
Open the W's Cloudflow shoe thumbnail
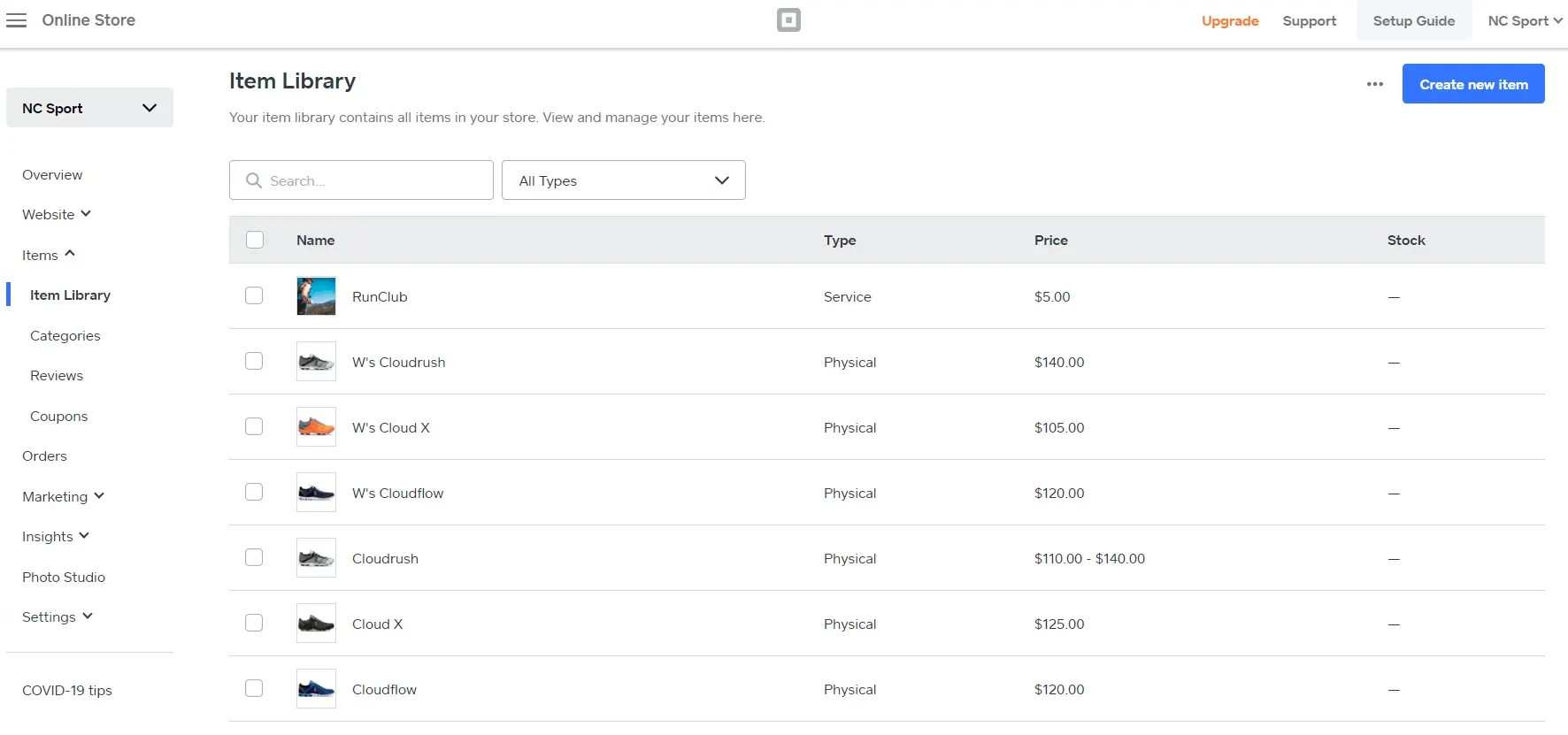pos(316,493)
